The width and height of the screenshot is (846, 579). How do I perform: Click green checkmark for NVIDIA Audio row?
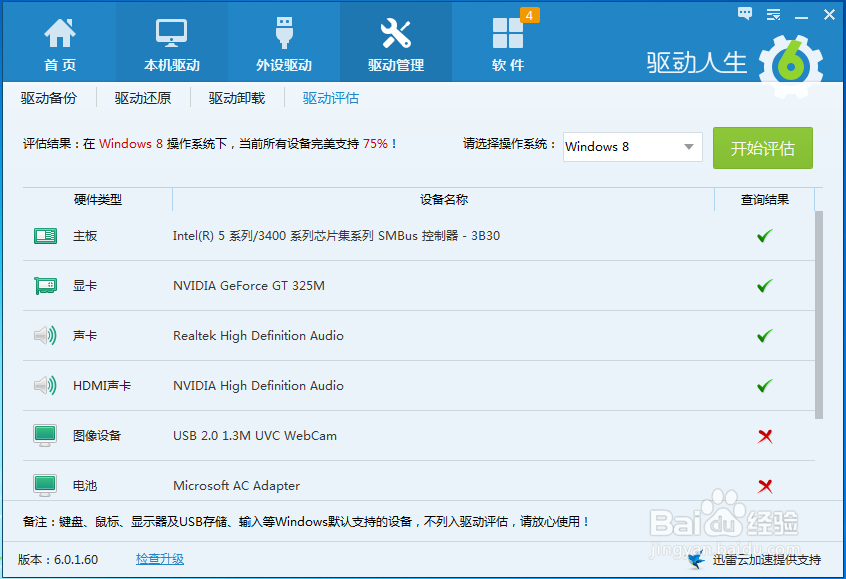coord(765,385)
